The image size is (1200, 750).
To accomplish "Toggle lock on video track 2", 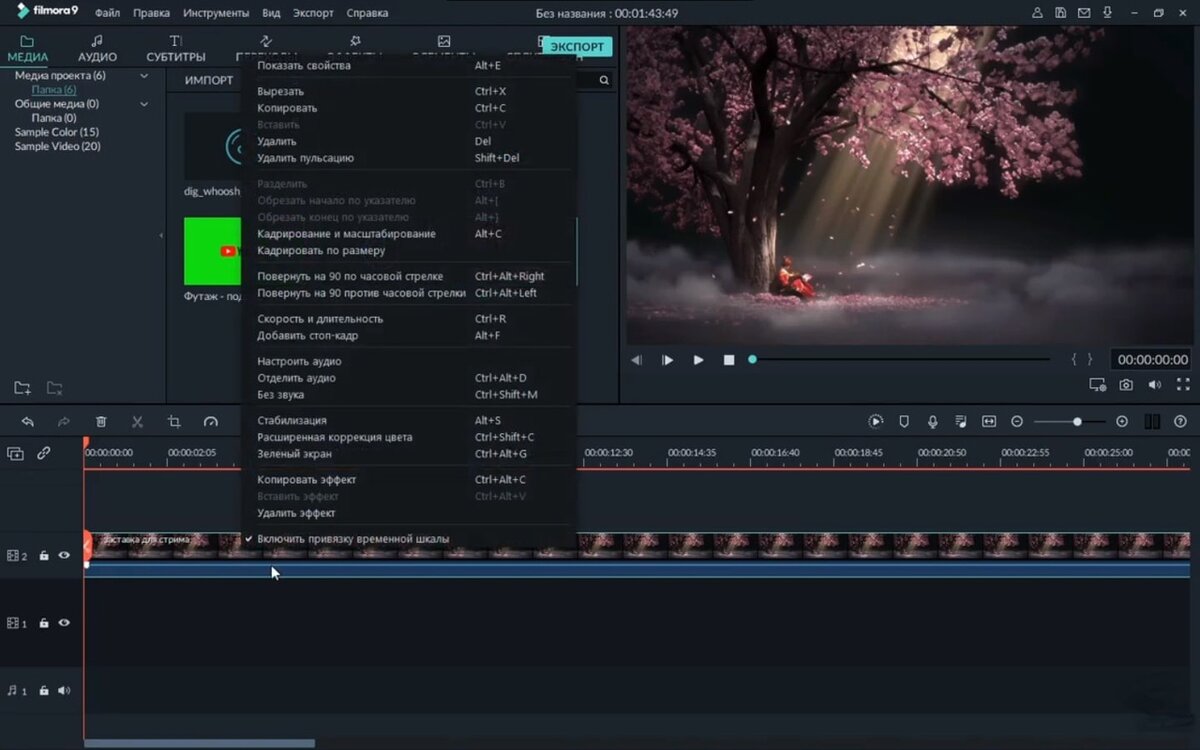I will click(44, 555).
